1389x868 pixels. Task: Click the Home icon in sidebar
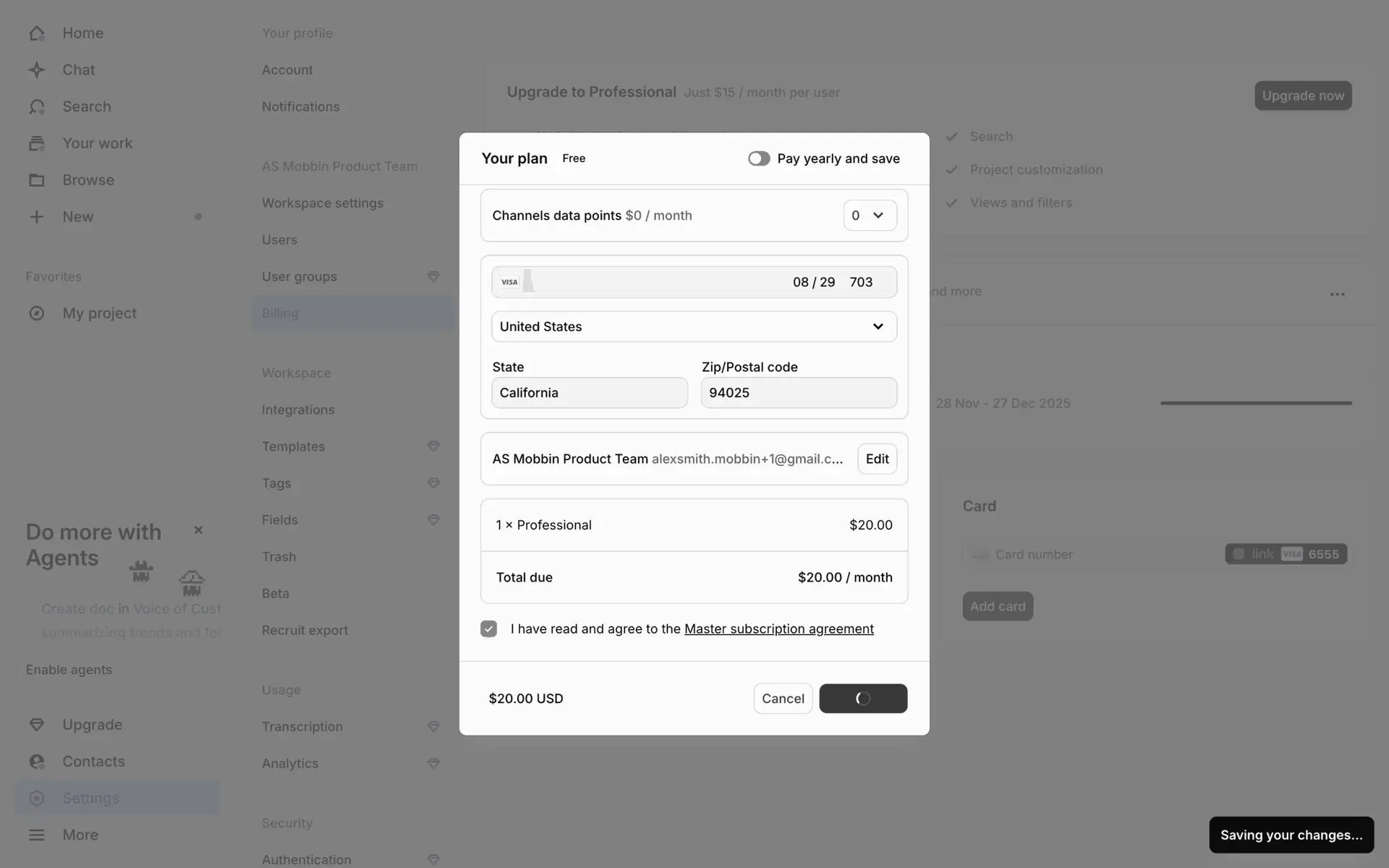click(x=37, y=33)
